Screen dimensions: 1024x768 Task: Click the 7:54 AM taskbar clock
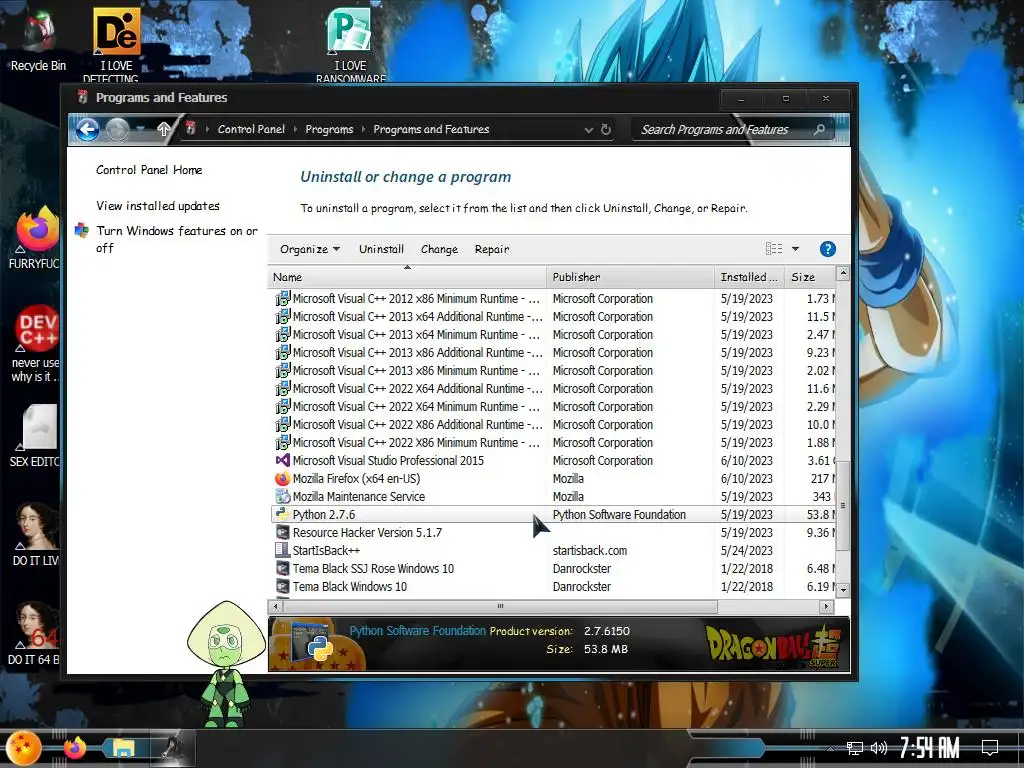click(x=929, y=747)
